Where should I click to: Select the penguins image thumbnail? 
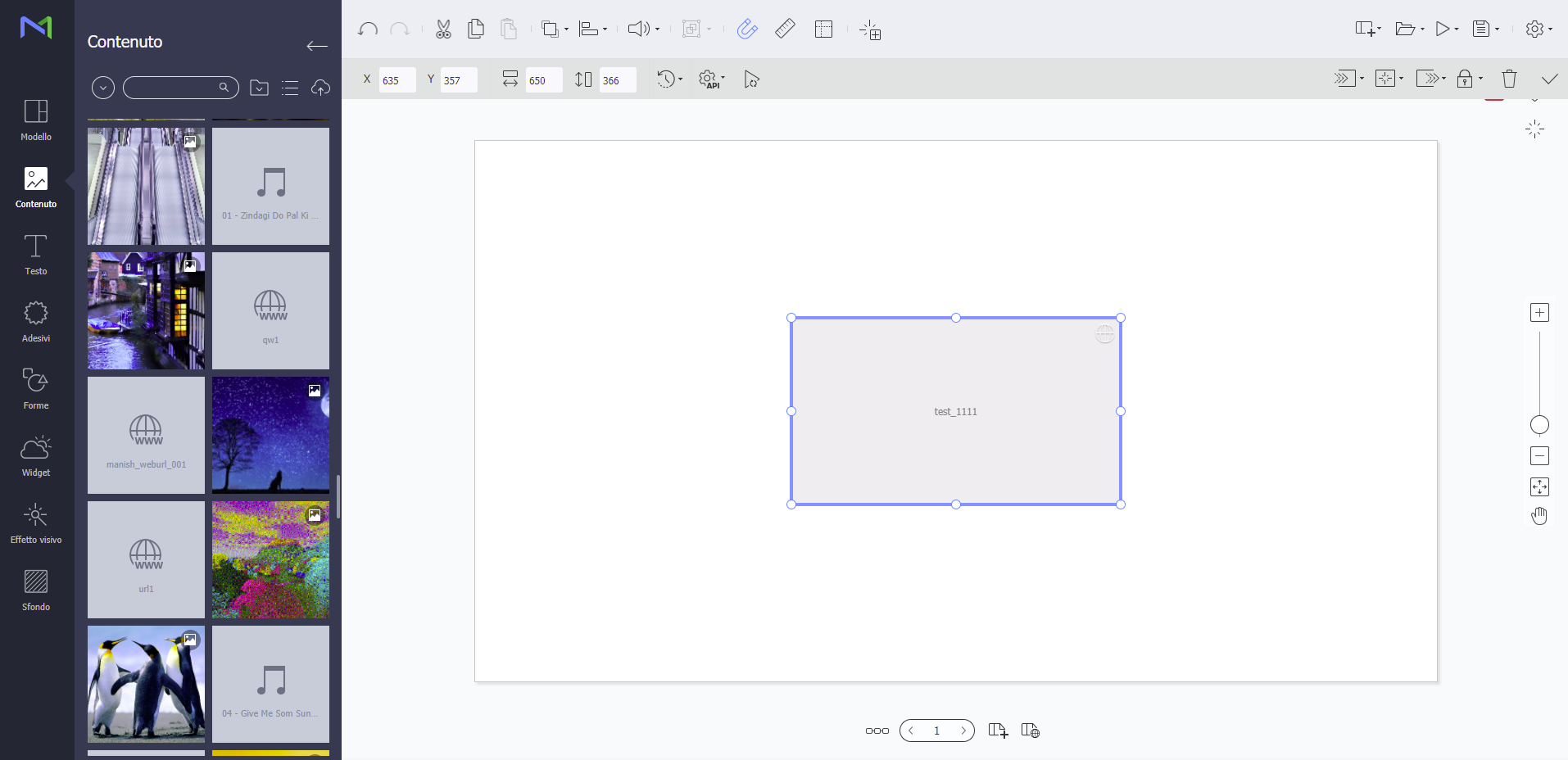point(146,684)
